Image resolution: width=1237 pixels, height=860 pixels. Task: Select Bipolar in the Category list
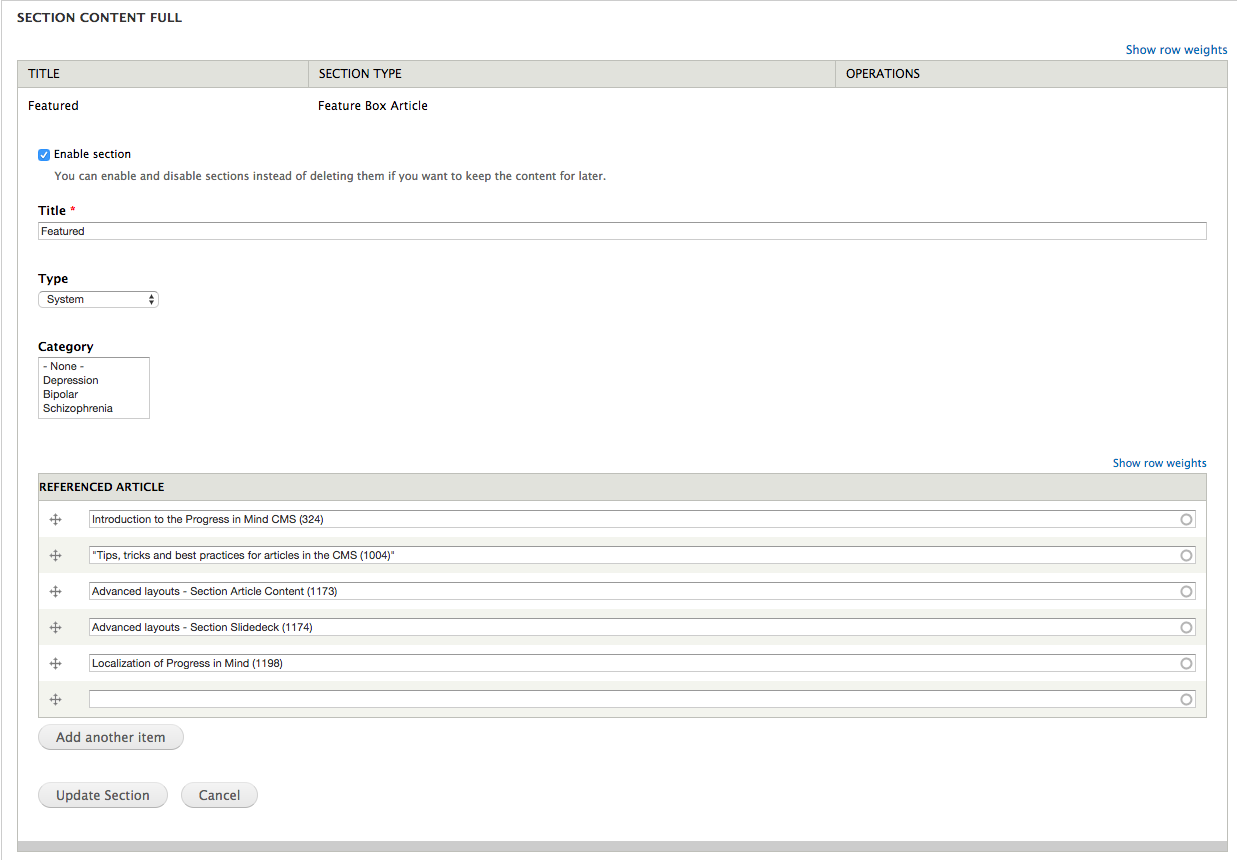tap(60, 395)
